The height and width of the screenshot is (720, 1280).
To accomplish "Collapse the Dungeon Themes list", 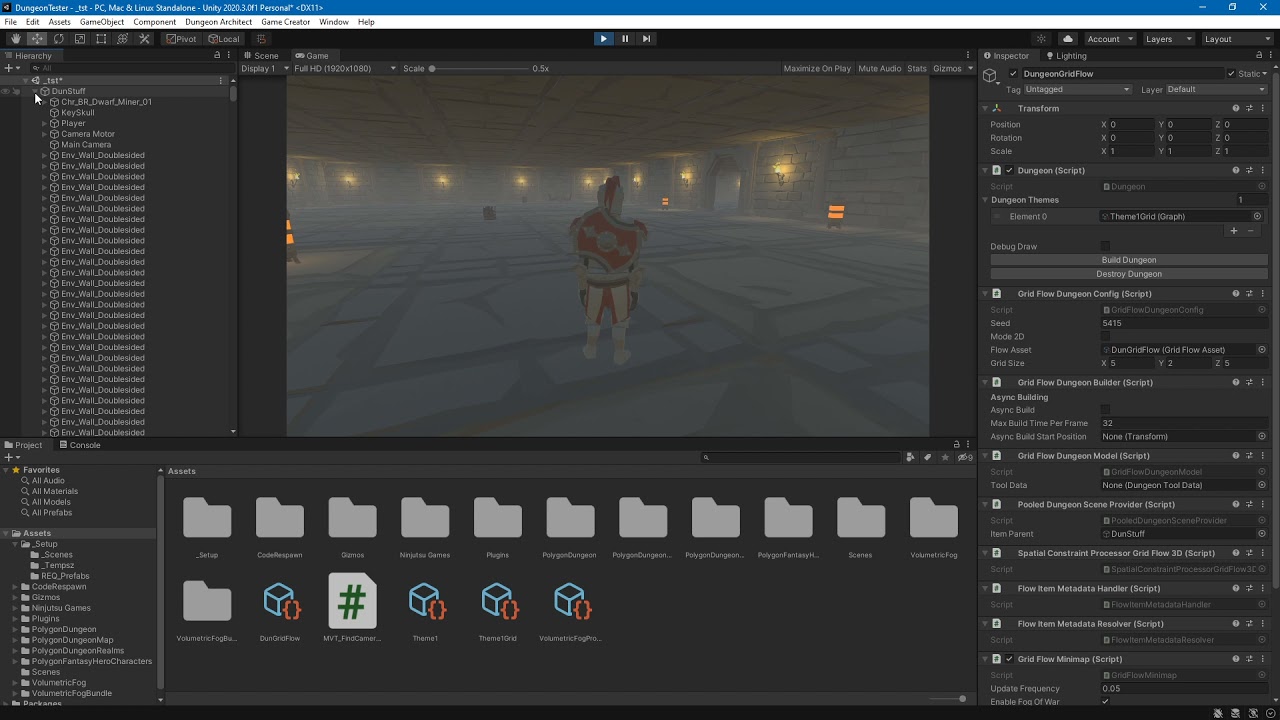I will tap(985, 200).
